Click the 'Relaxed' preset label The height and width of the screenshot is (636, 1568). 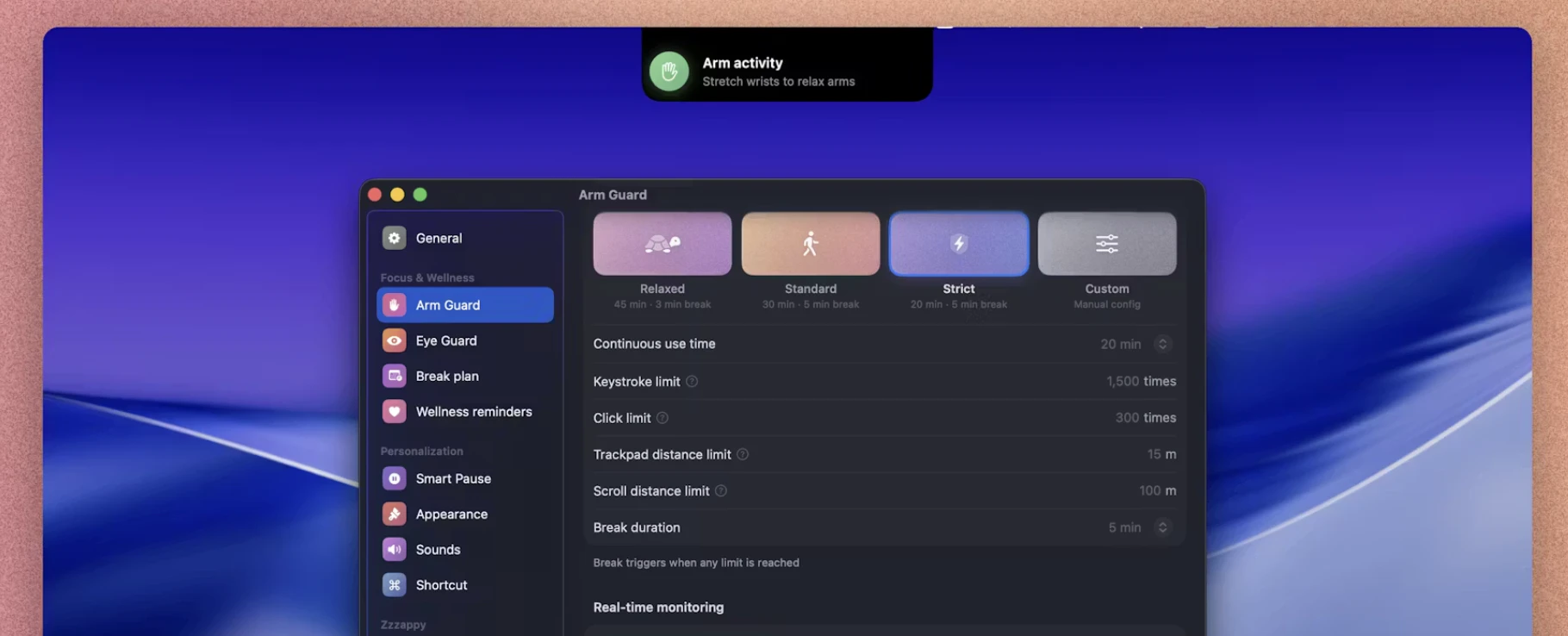point(663,289)
